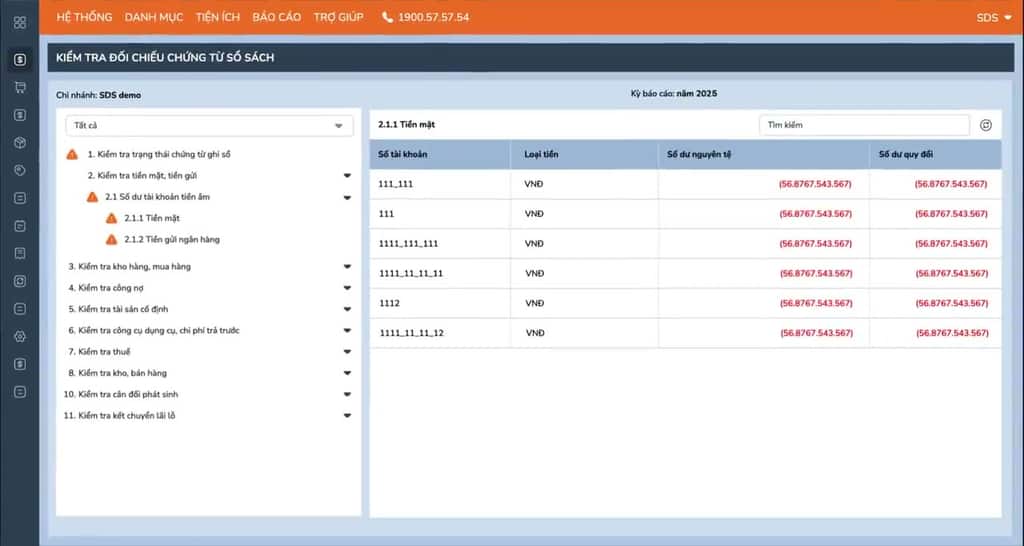Open the TIỆN ÍCH menu

pos(217,17)
